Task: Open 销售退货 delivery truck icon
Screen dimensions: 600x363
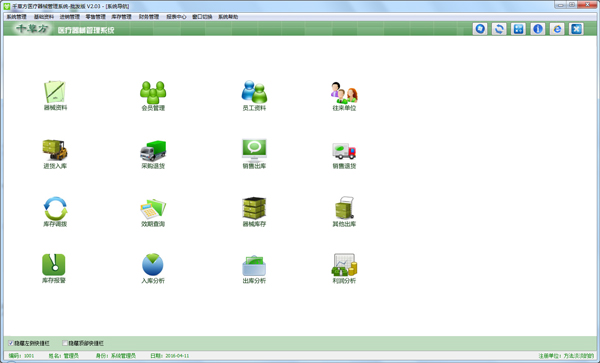Action: tap(344, 151)
